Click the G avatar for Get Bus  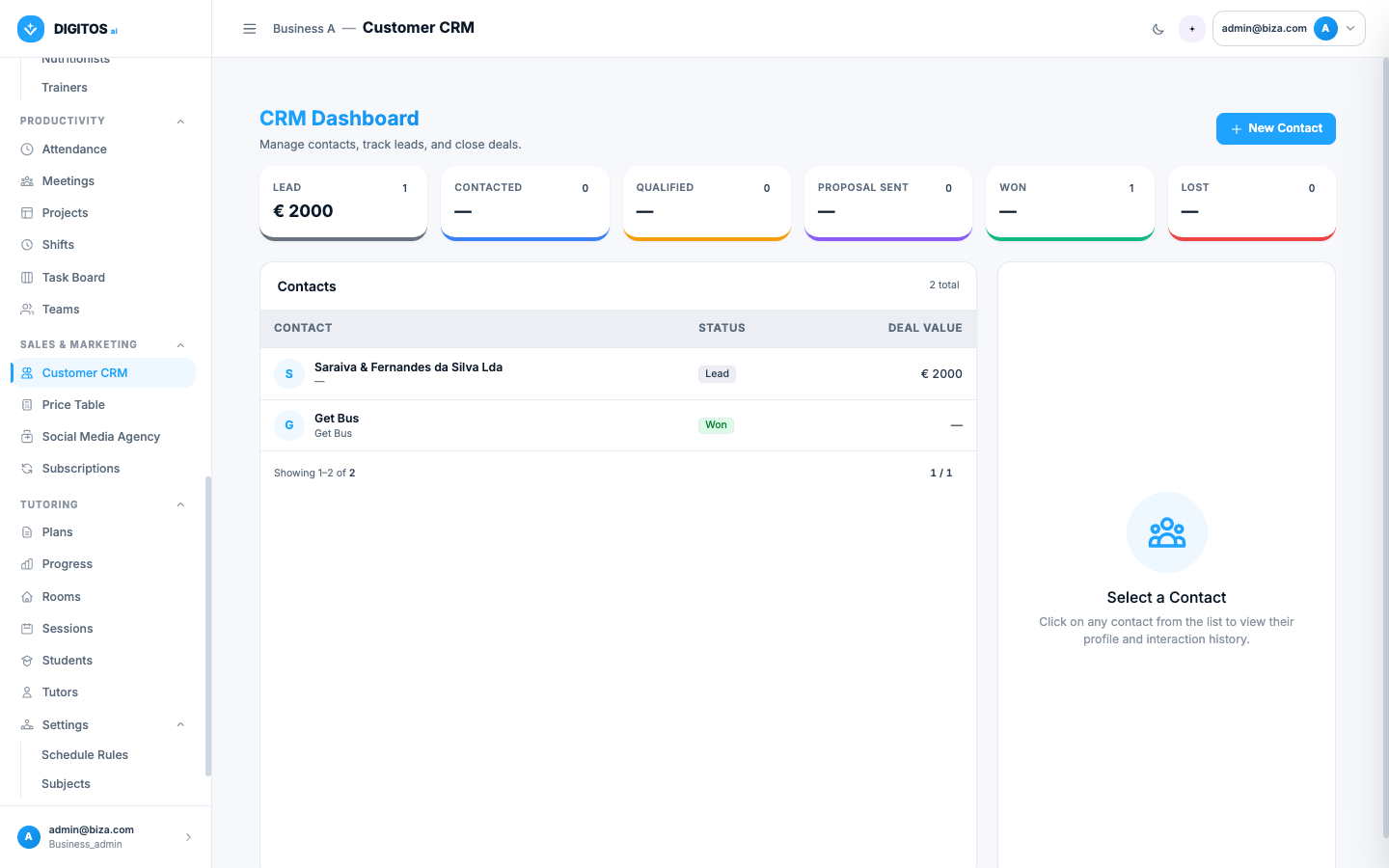[289, 425]
